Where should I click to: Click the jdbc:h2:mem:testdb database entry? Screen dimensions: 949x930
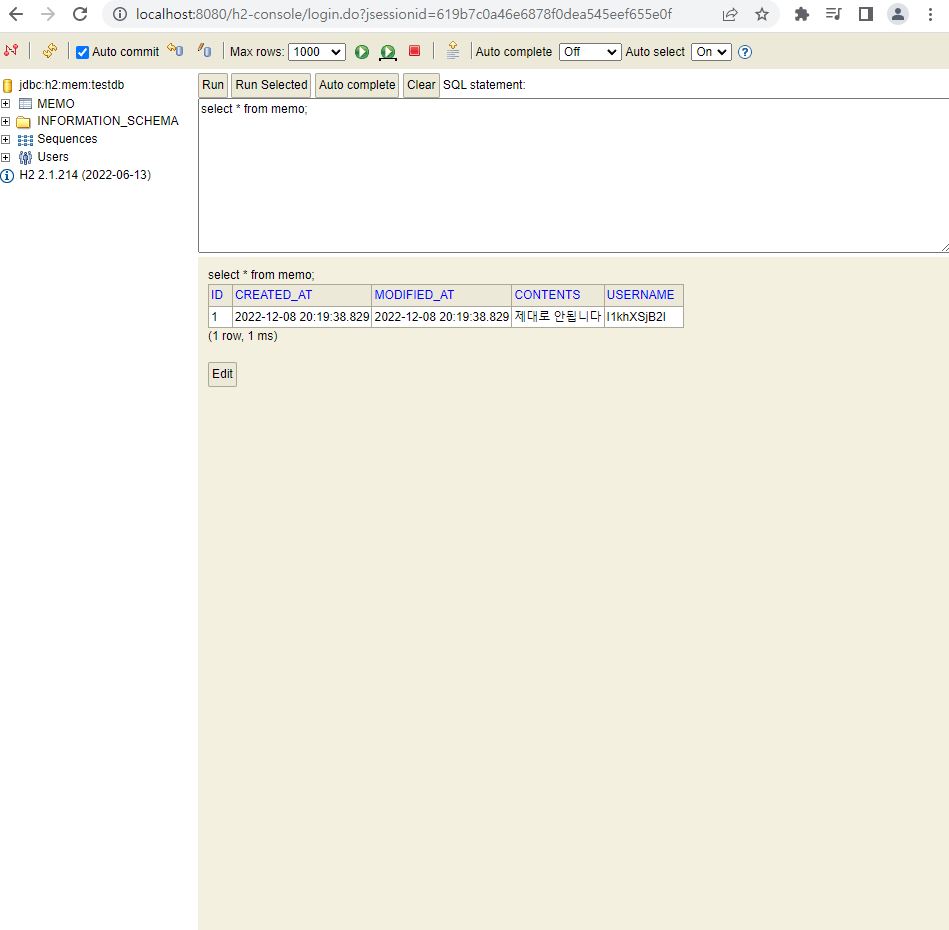[x=71, y=85]
